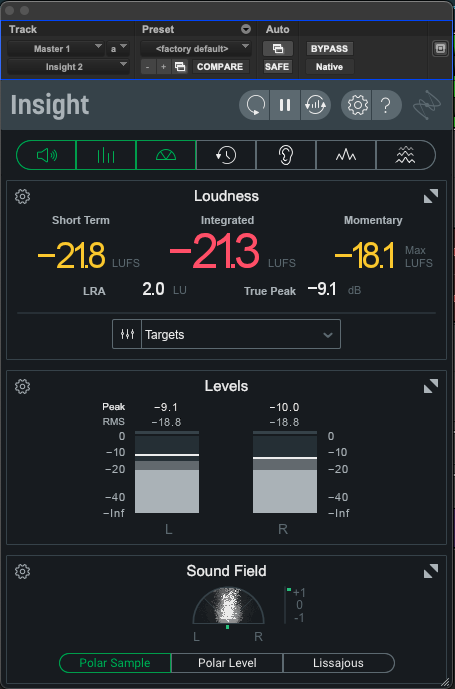Screen dimensions: 455x689
Task: Toggle the Loudness module speaker icon
Action: [x=46, y=155]
